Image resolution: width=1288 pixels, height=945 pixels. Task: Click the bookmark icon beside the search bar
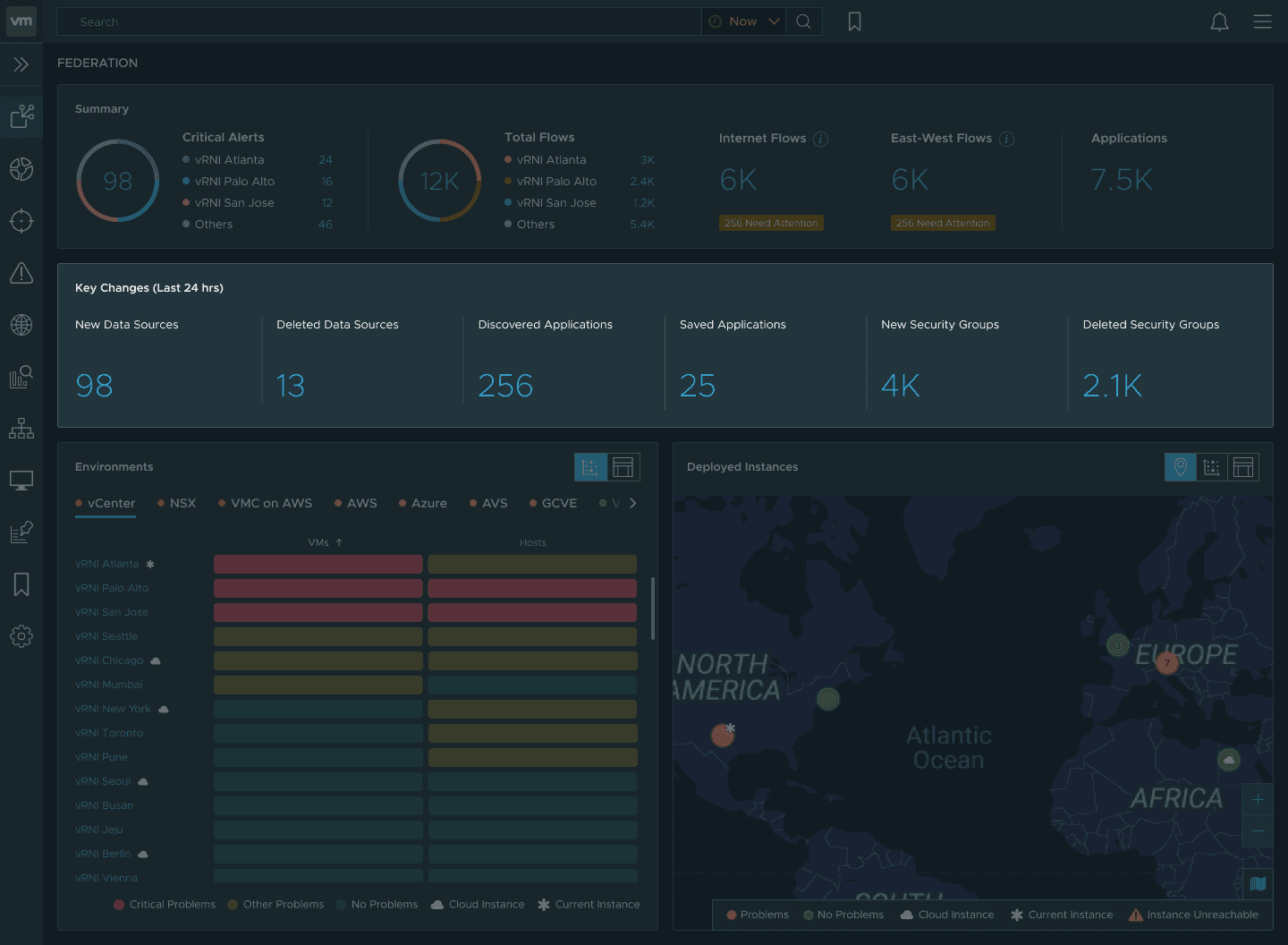point(855,21)
